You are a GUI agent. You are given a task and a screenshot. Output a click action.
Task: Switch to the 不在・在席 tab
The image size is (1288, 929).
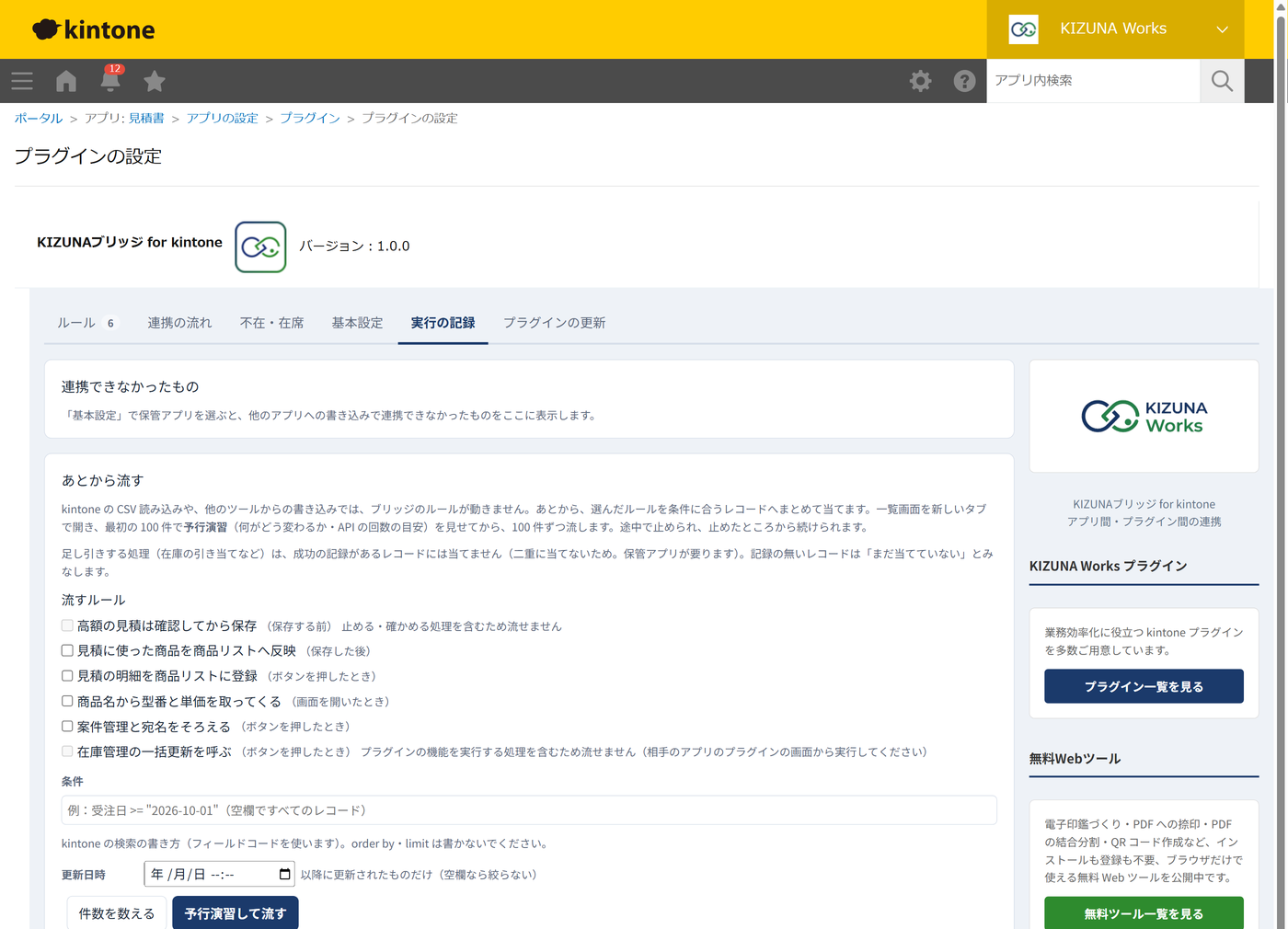pyautogui.click(x=271, y=323)
